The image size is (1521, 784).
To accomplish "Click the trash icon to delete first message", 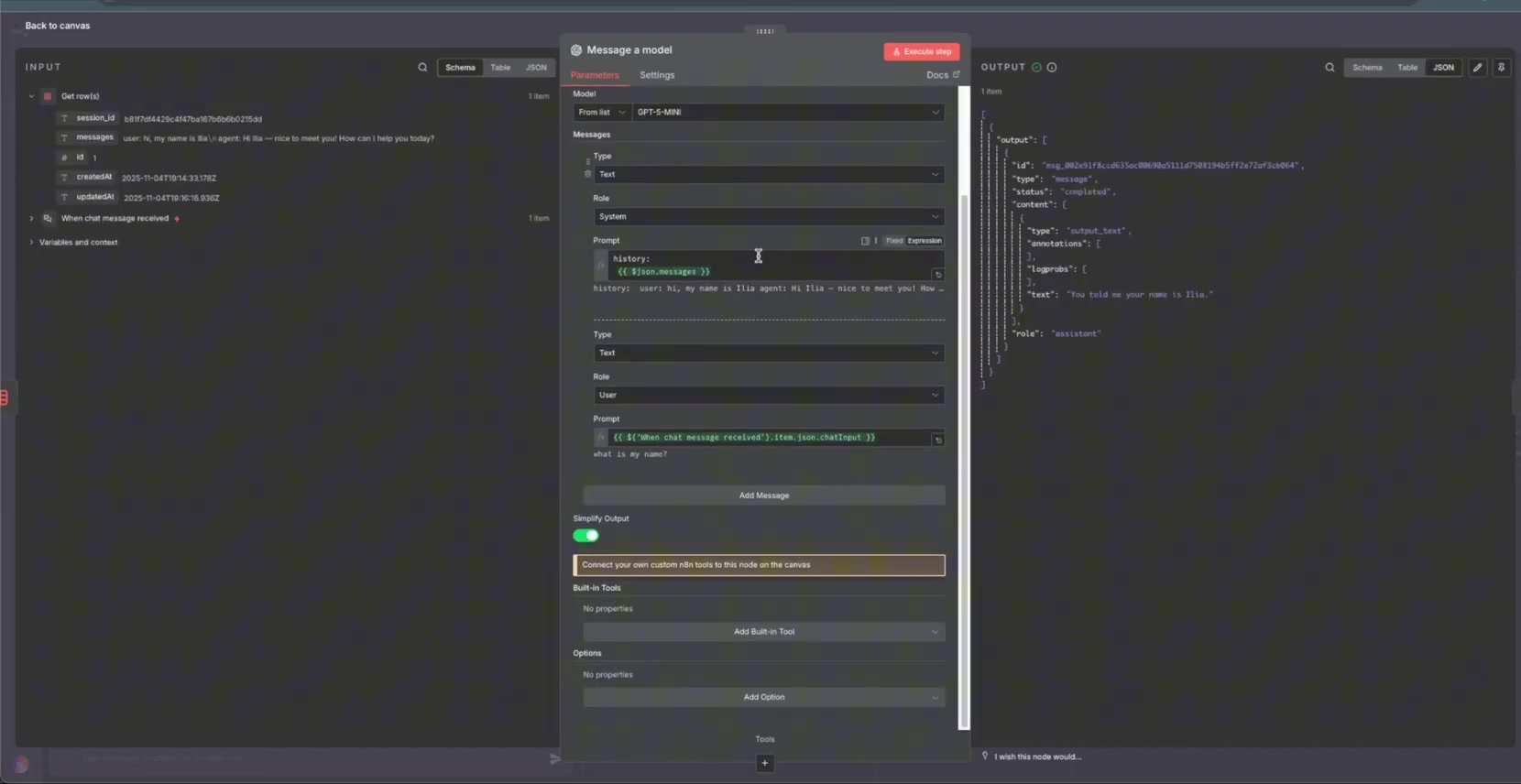I will tap(587, 174).
